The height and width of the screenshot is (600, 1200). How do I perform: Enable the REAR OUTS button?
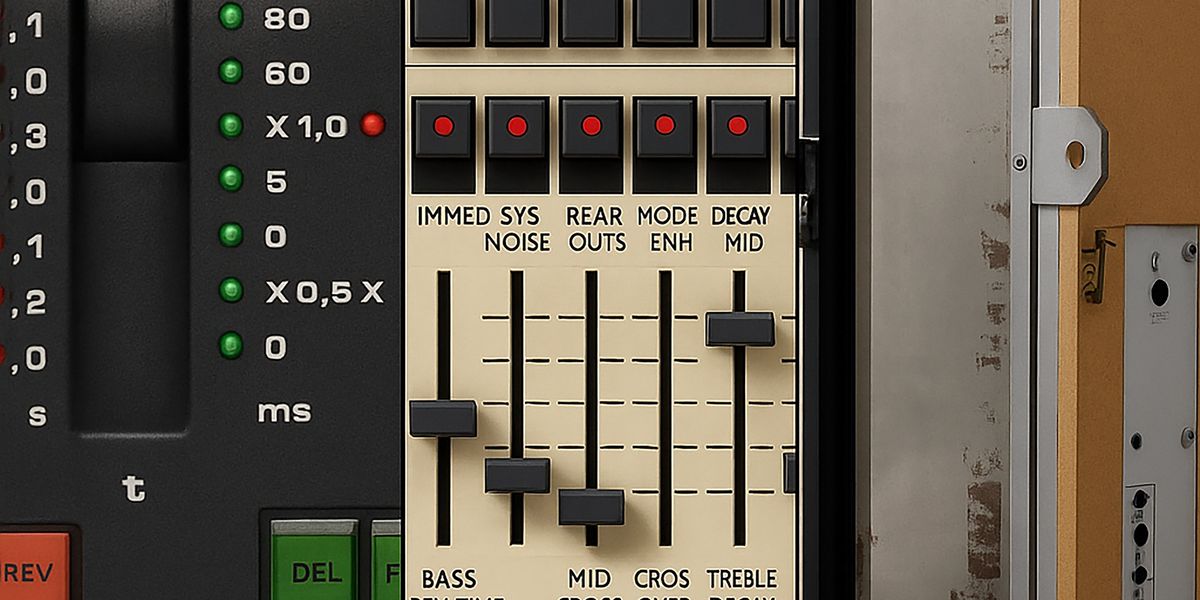pyautogui.click(x=591, y=127)
